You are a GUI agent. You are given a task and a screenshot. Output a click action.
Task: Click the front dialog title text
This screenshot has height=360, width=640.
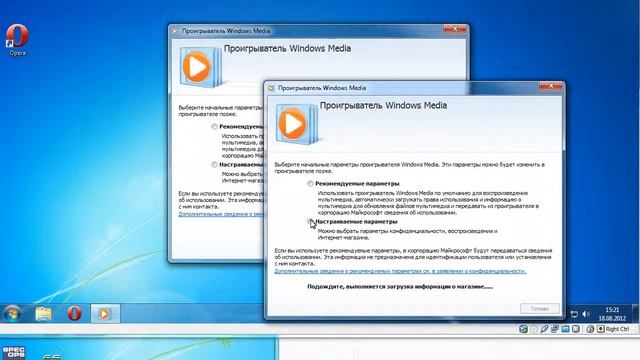click(322, 88)
